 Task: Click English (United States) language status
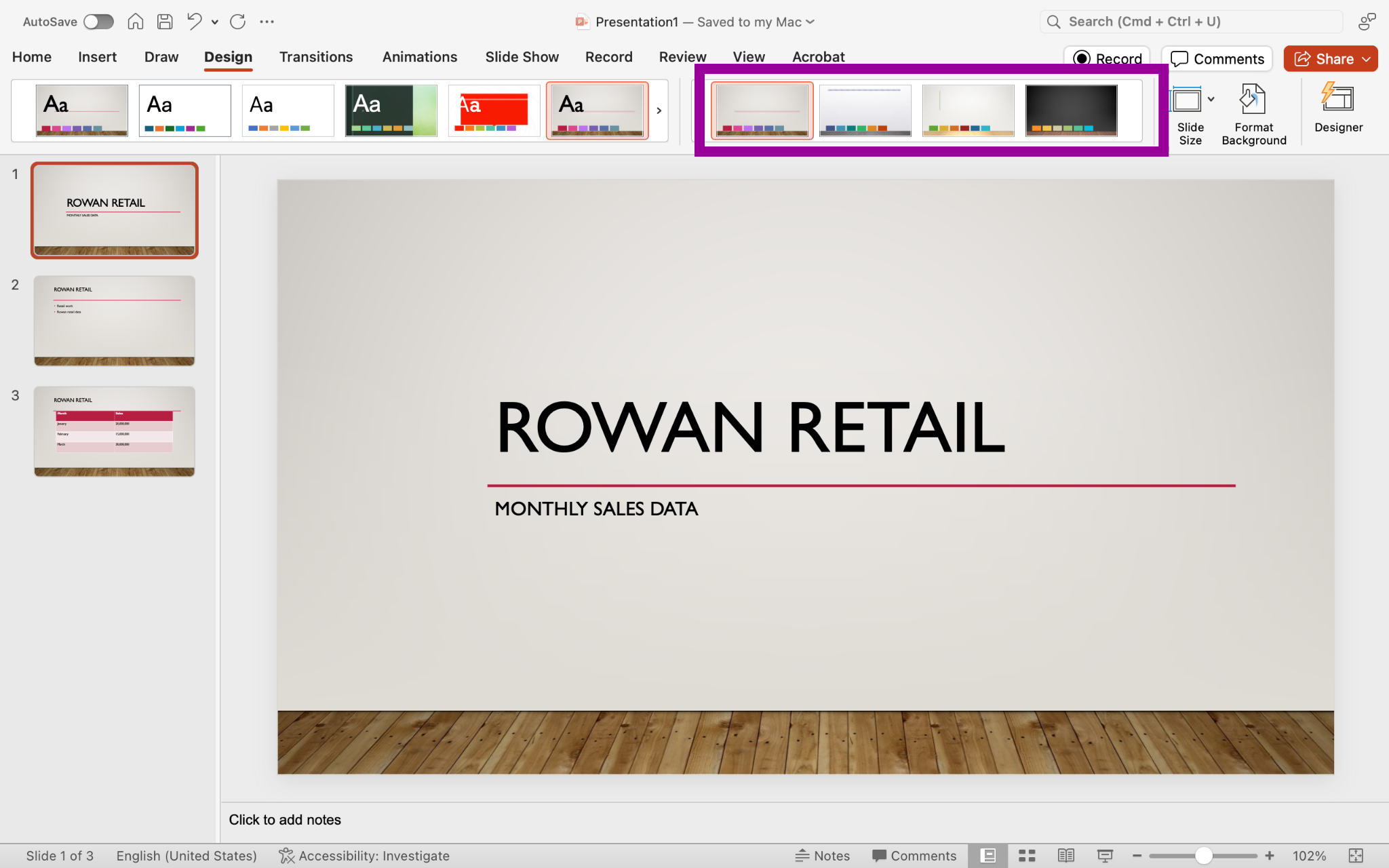pos(187,856)
